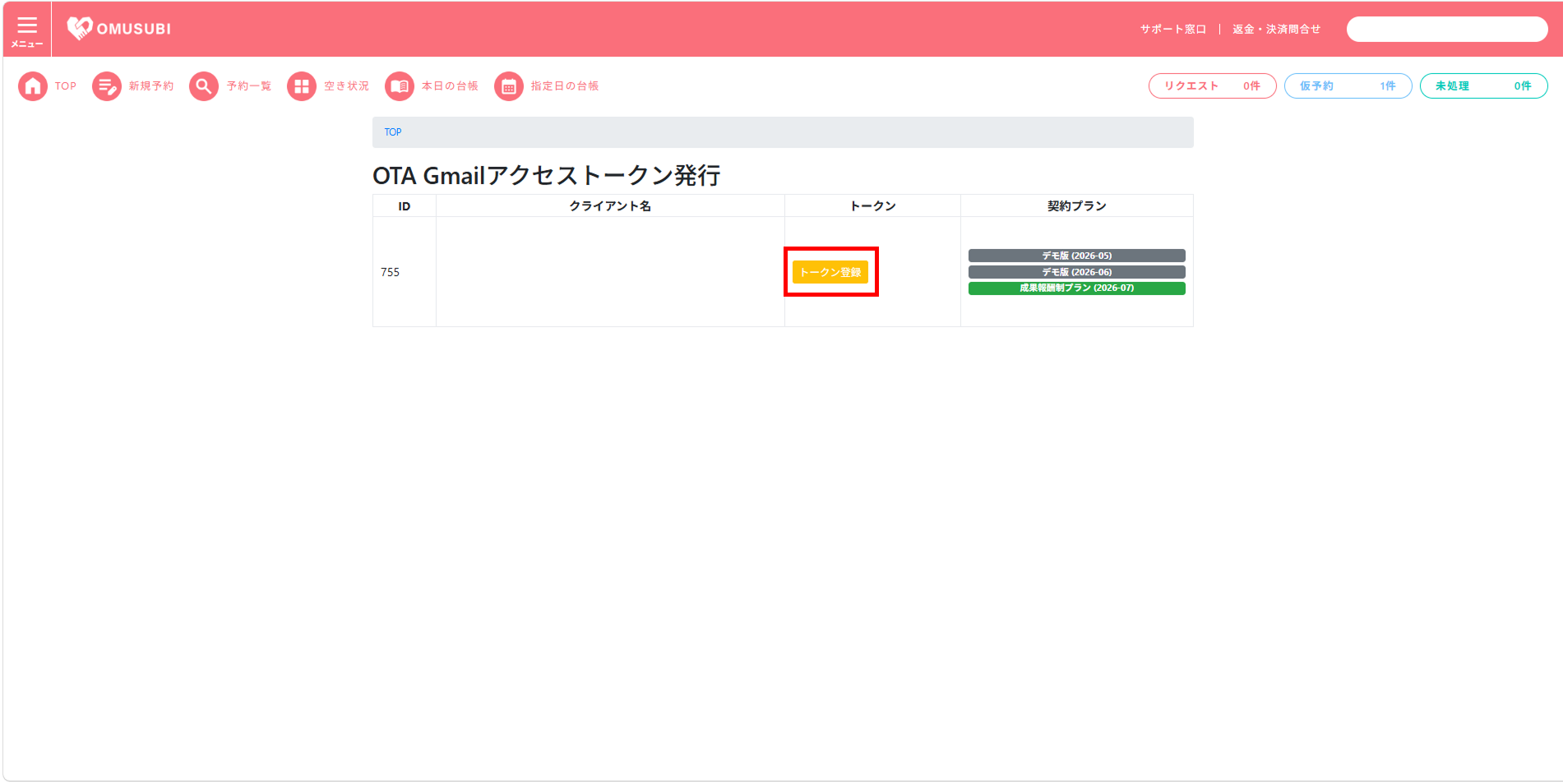Click the 契約プラン column header
The width and height of the screenshot is (1563, 784).
click(1077, 206)
